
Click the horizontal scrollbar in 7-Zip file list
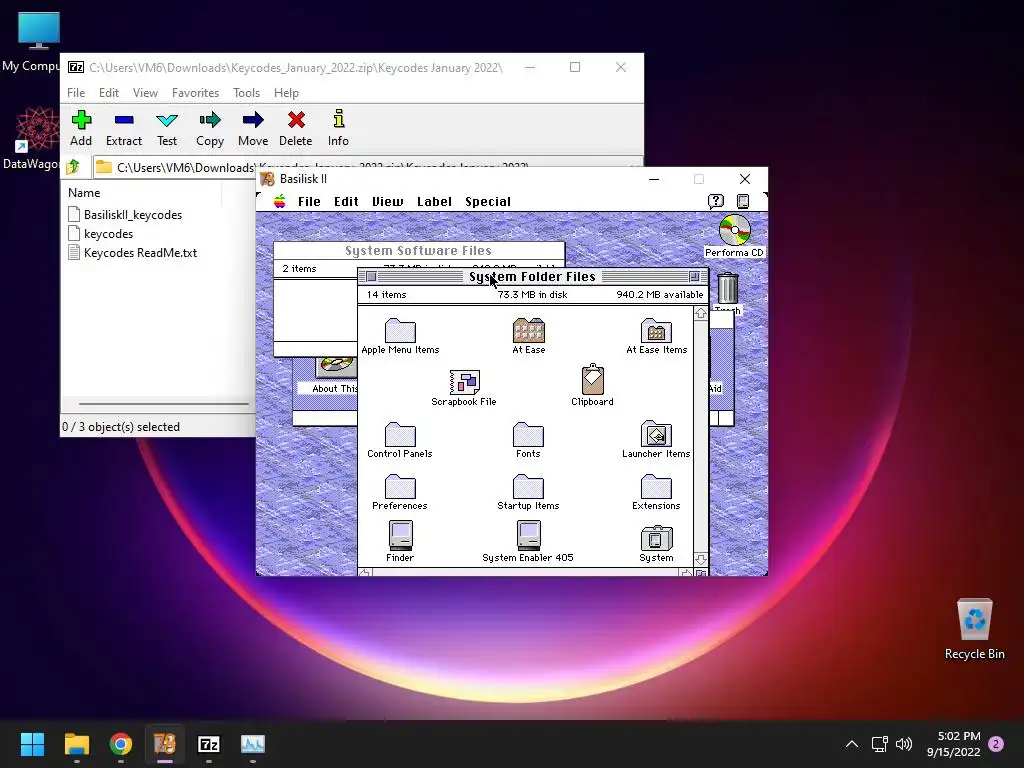point(163,404)
